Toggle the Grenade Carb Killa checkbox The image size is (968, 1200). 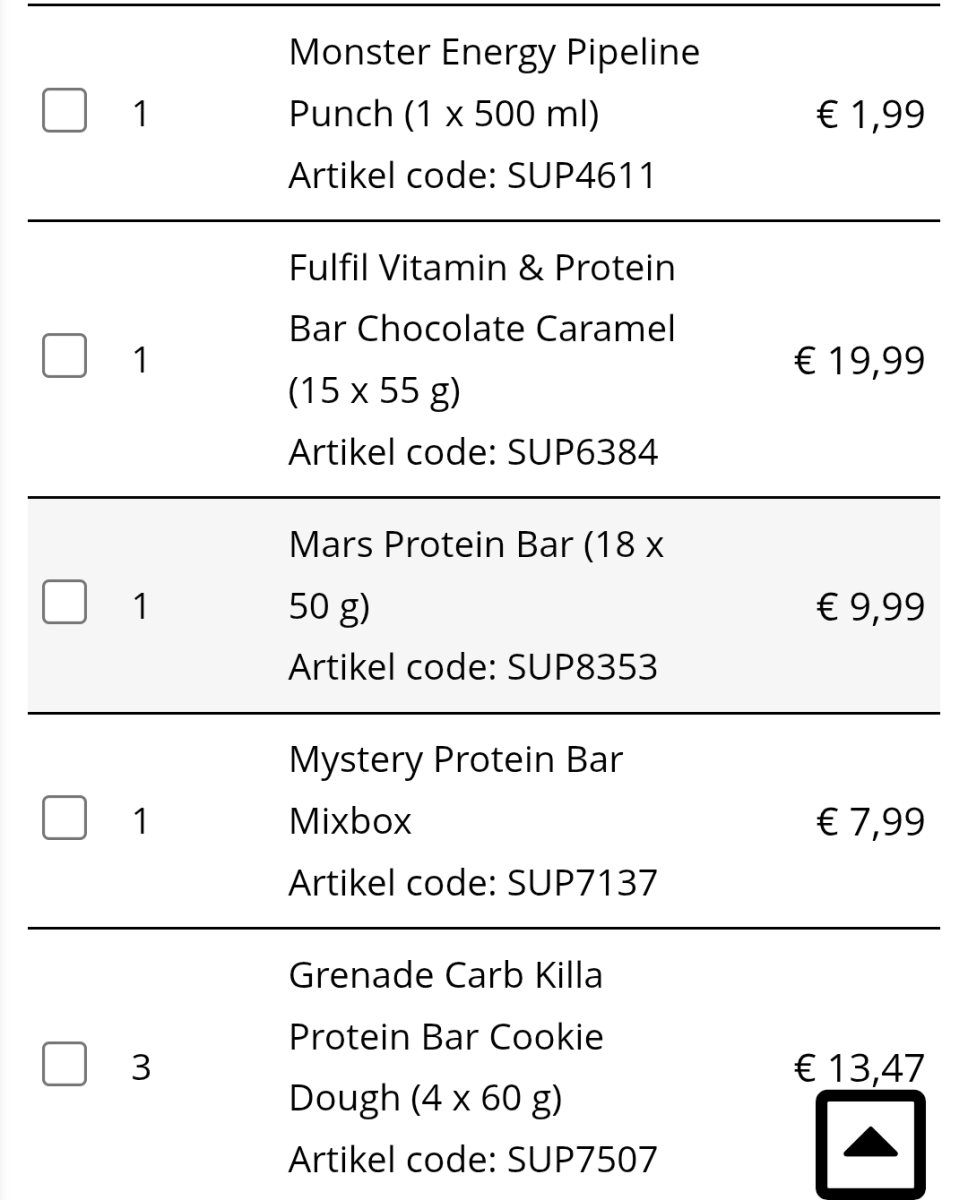click(x=62, y=1067)
